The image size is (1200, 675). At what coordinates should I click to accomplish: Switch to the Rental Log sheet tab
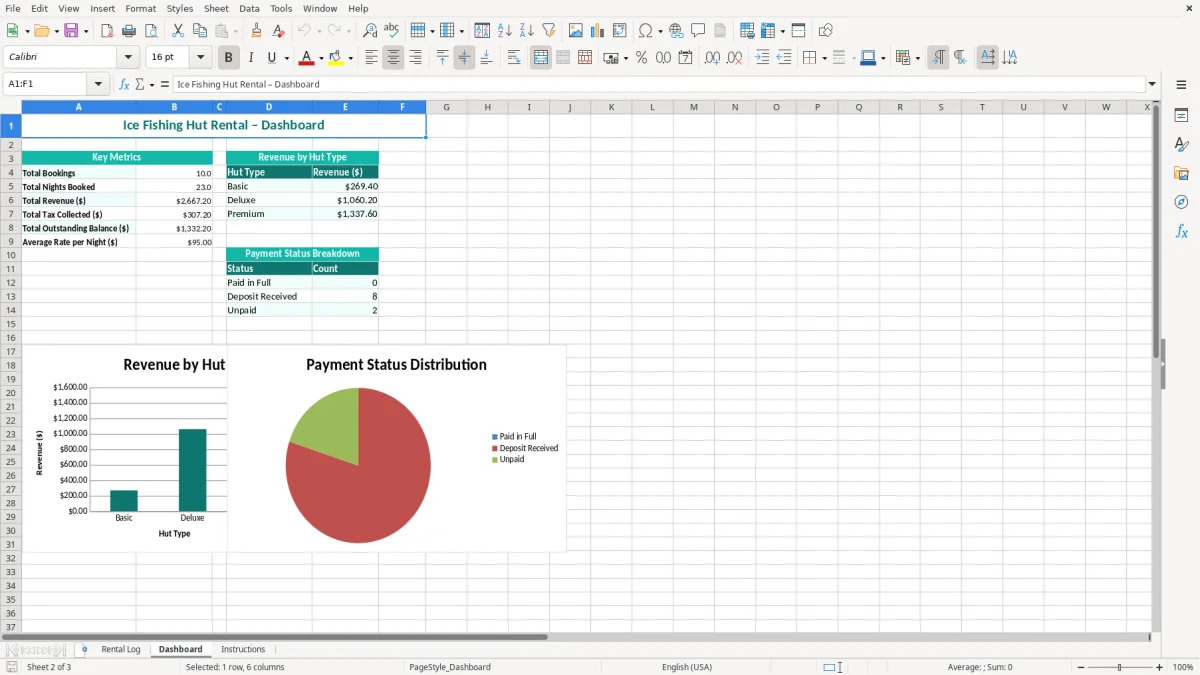121,649
